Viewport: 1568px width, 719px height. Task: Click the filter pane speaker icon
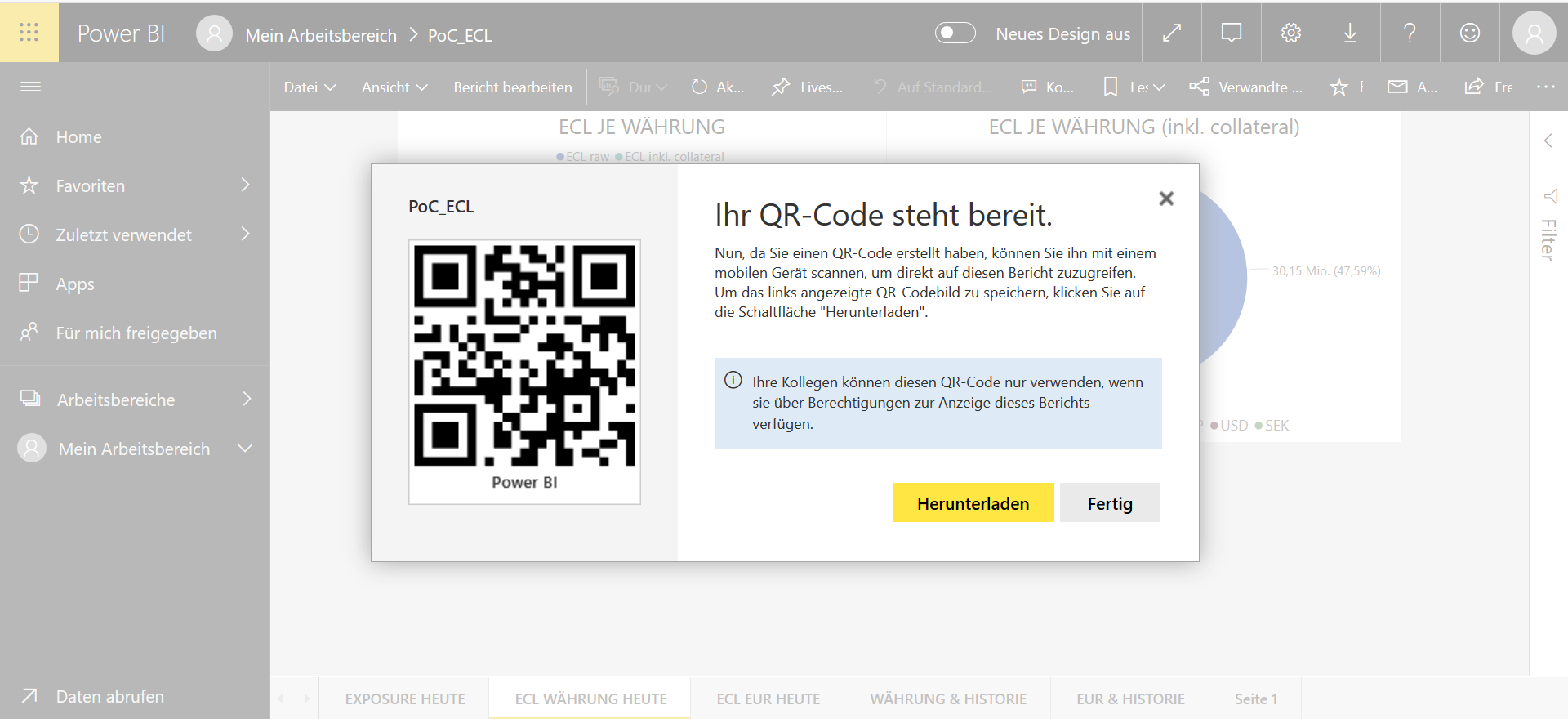coord(1550,196)
